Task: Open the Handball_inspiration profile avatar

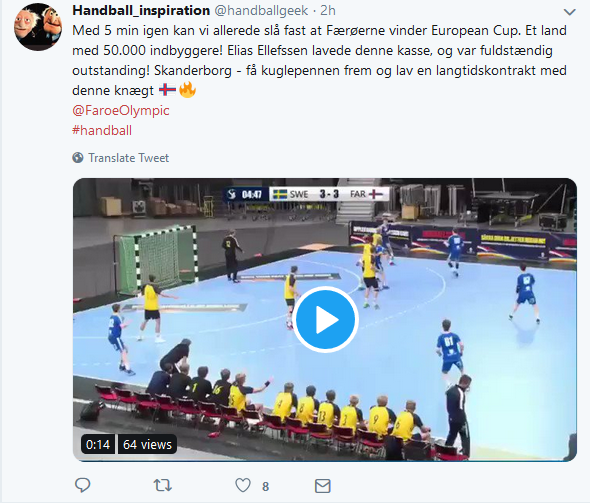Action: click(38, 27)
